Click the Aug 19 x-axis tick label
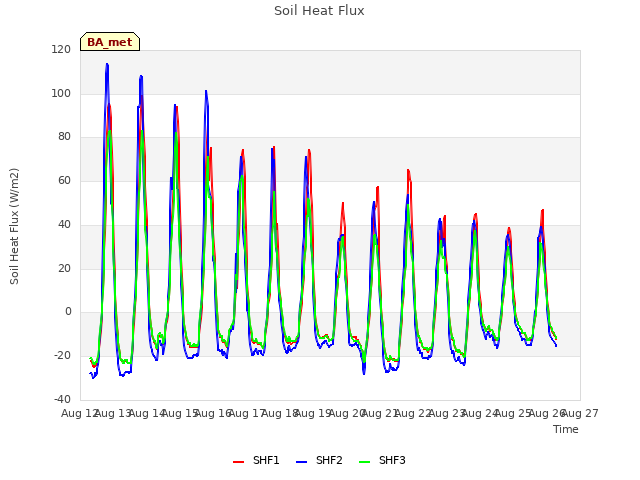 point(313,413)
